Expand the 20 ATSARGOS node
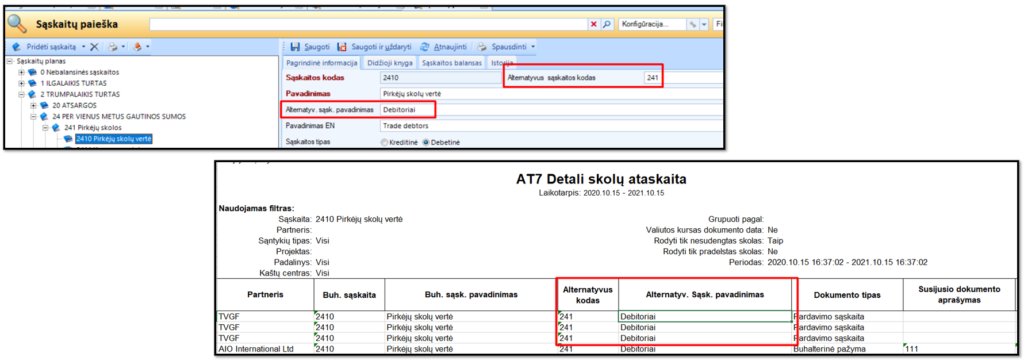Image resolution: width=1024 pixels, height=360 pixels. (x=33, y=105)
